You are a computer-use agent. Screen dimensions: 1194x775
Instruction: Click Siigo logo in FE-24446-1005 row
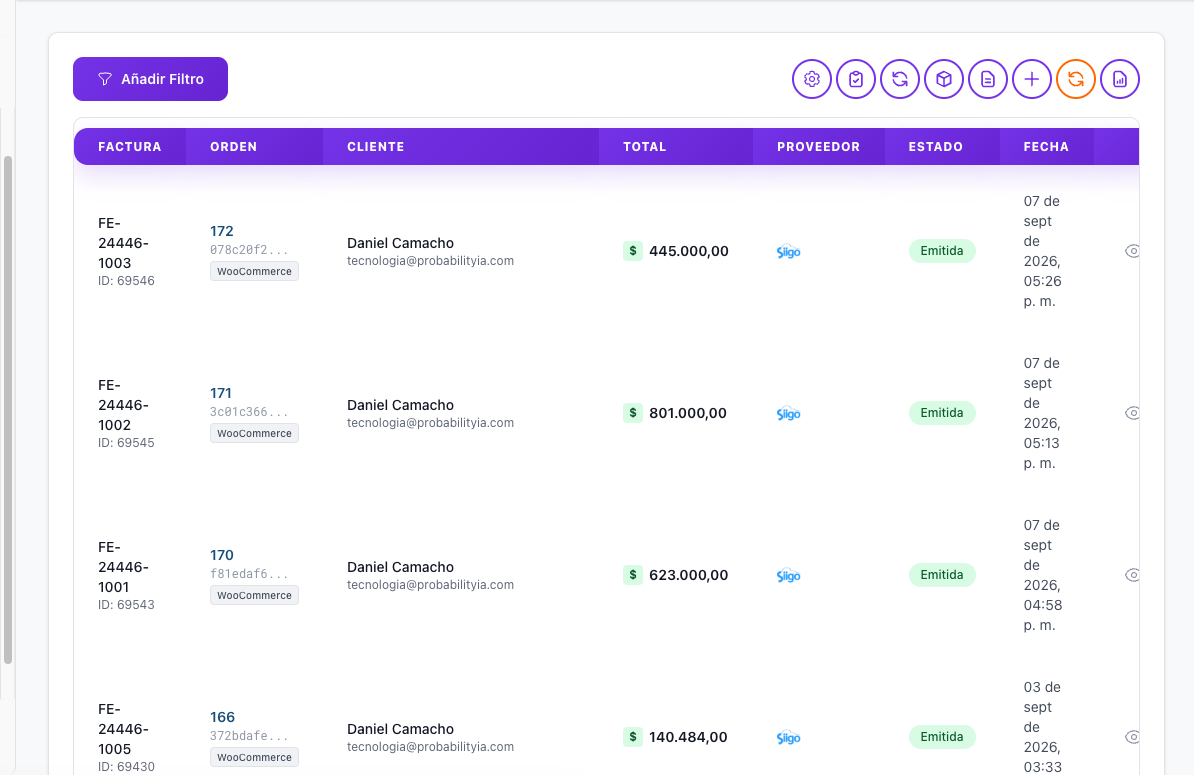point(789,738)
